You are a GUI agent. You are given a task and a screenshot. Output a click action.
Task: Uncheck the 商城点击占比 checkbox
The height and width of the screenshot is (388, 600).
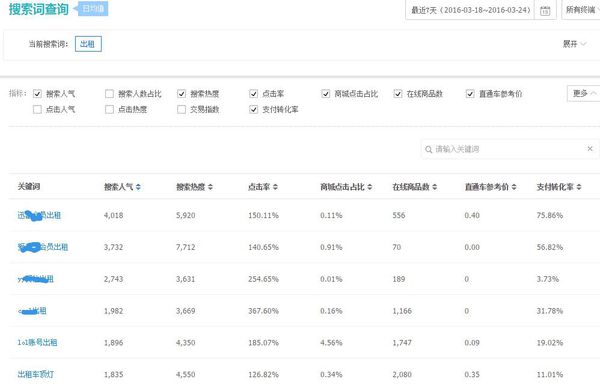326,94
